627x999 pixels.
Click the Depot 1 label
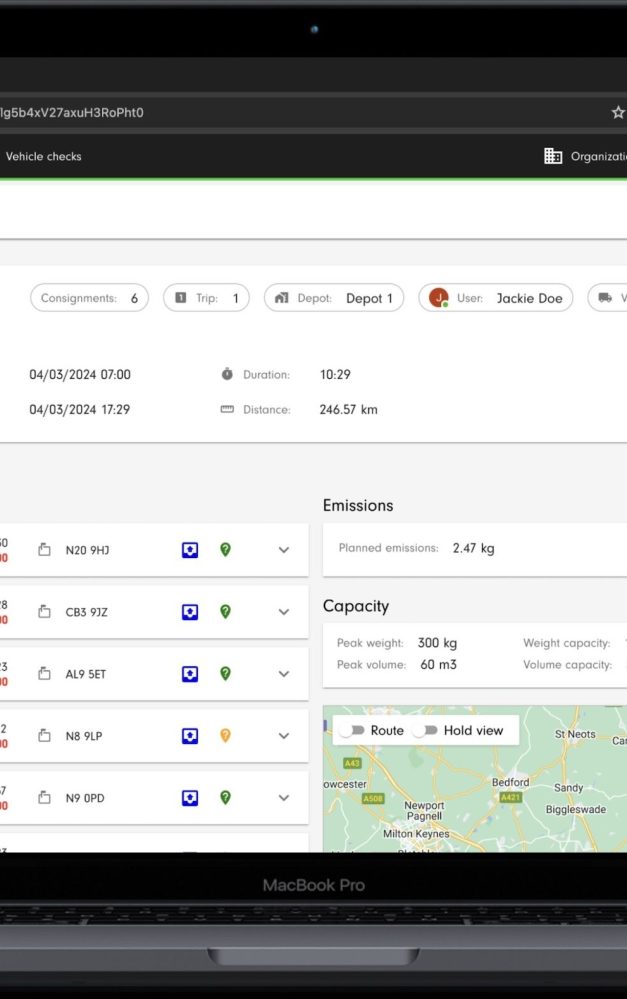point(372,297)
